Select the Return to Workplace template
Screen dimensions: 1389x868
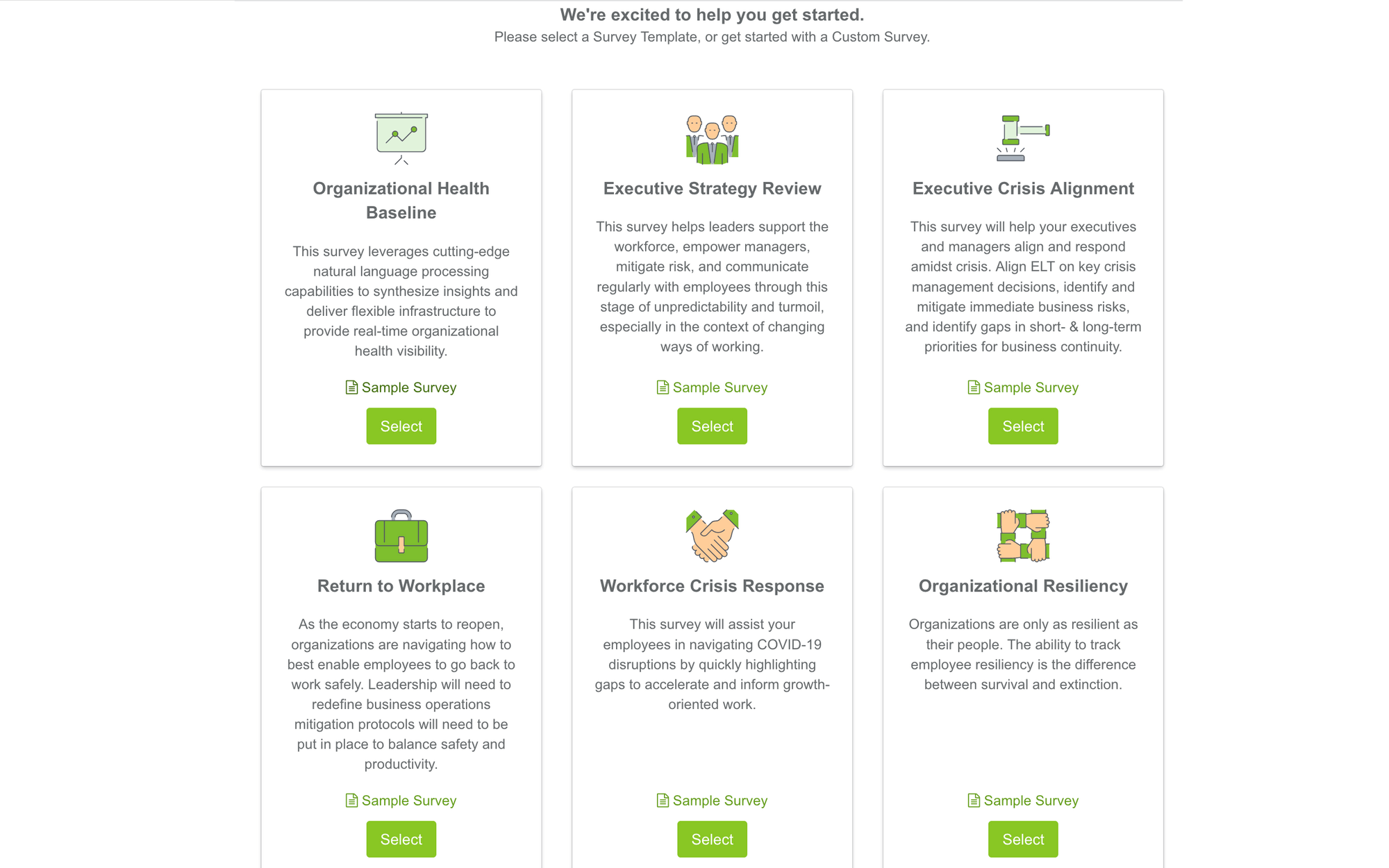[401, 839]
